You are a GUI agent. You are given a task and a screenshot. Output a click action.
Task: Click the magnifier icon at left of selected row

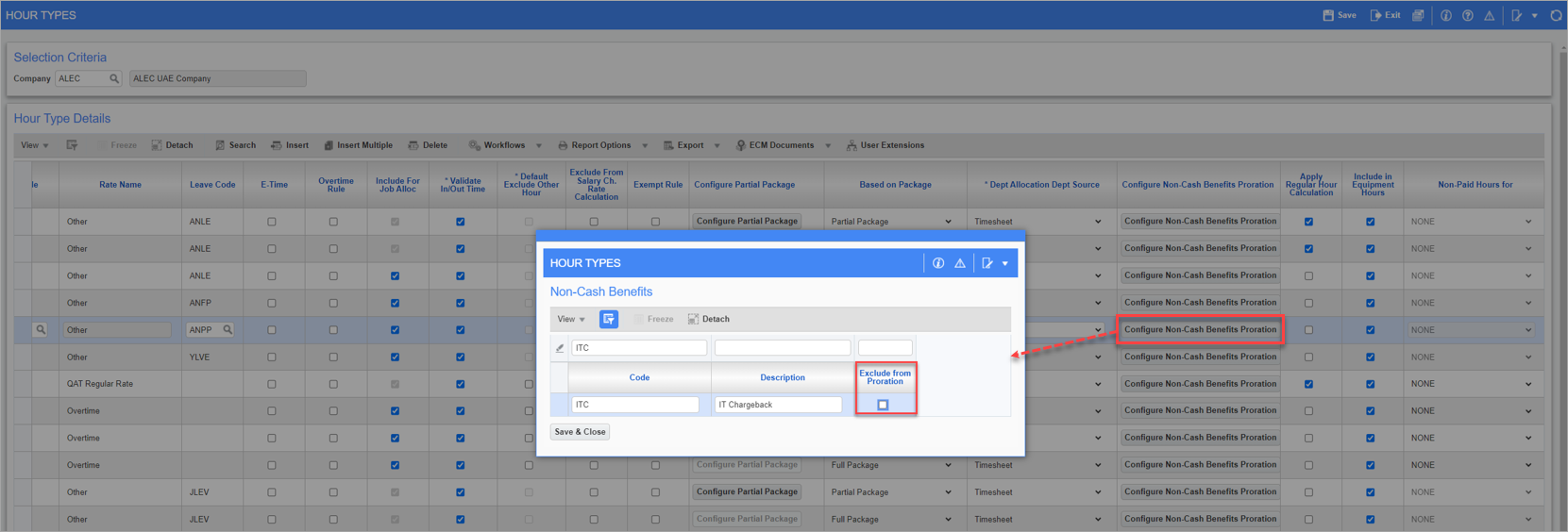(41, 330)
